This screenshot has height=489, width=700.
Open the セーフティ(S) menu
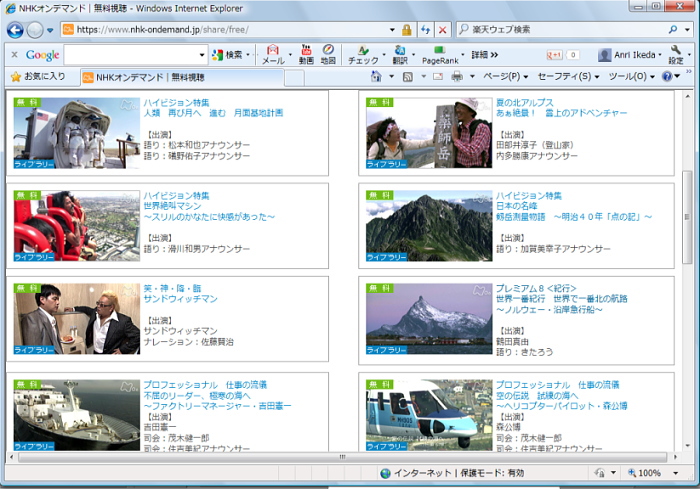pos(569,77)
